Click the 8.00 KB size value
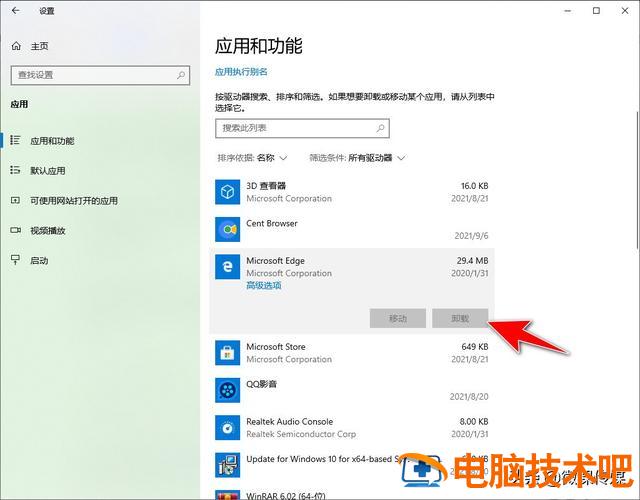 pyautogui.click(x=474, y=421)
